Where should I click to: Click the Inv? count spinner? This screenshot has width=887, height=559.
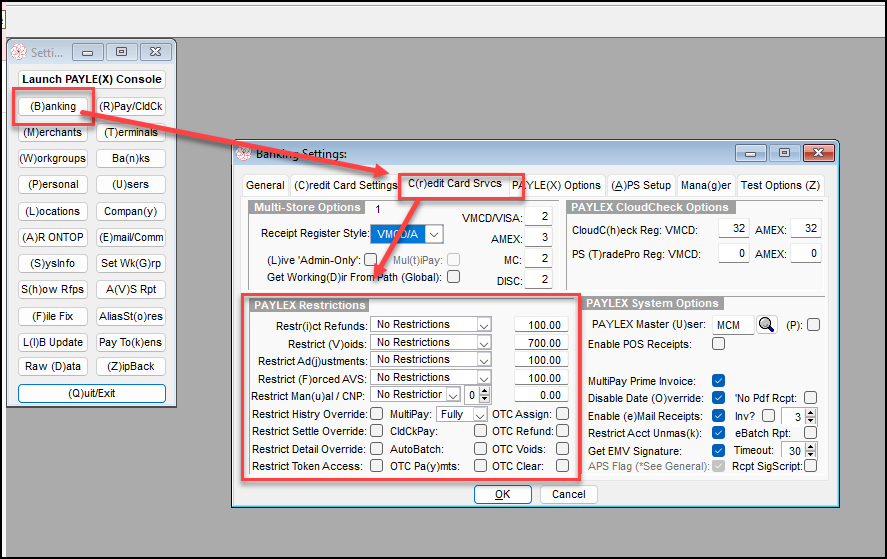coord(810,416)
